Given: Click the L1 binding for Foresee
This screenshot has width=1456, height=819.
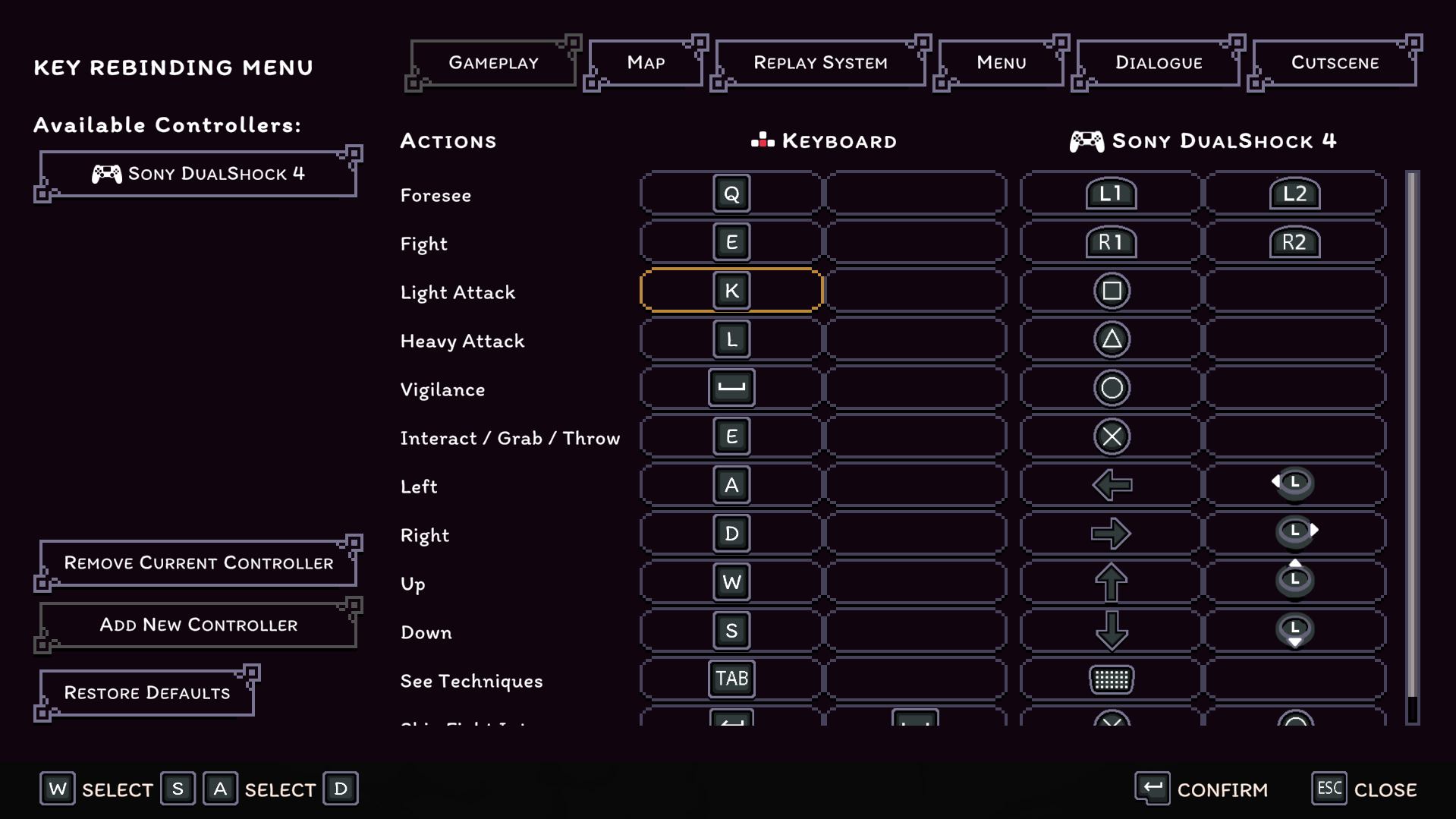Looking at the screenshot, I should coord(1111,194).
